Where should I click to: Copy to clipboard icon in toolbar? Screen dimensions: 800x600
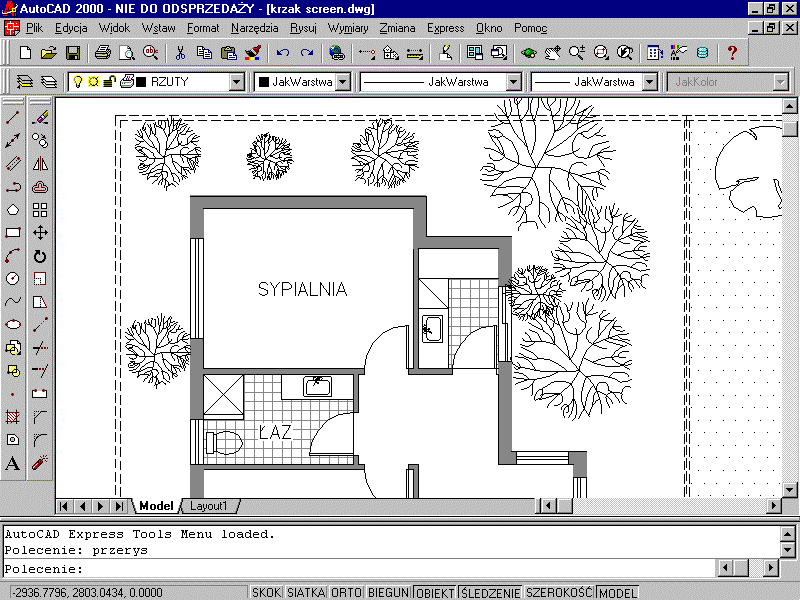click(204, 53)
